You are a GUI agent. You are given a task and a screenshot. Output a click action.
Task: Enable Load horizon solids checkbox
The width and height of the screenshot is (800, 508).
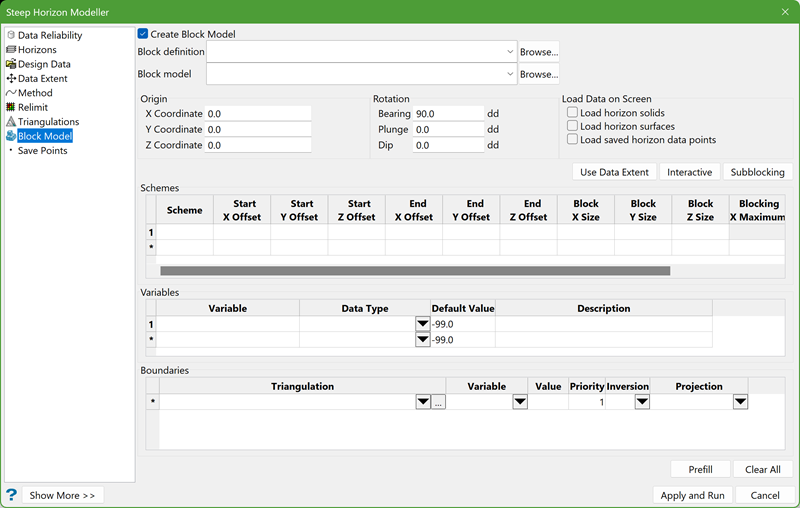coord(573,114)
